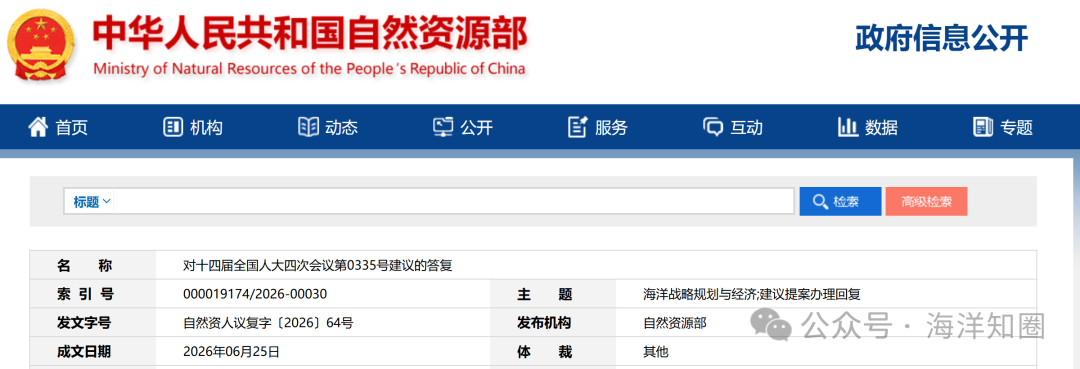This screenshot has height=369, width=1080.
Task: Click the bar chart icon beside 数据
Action: click(847, 127)
